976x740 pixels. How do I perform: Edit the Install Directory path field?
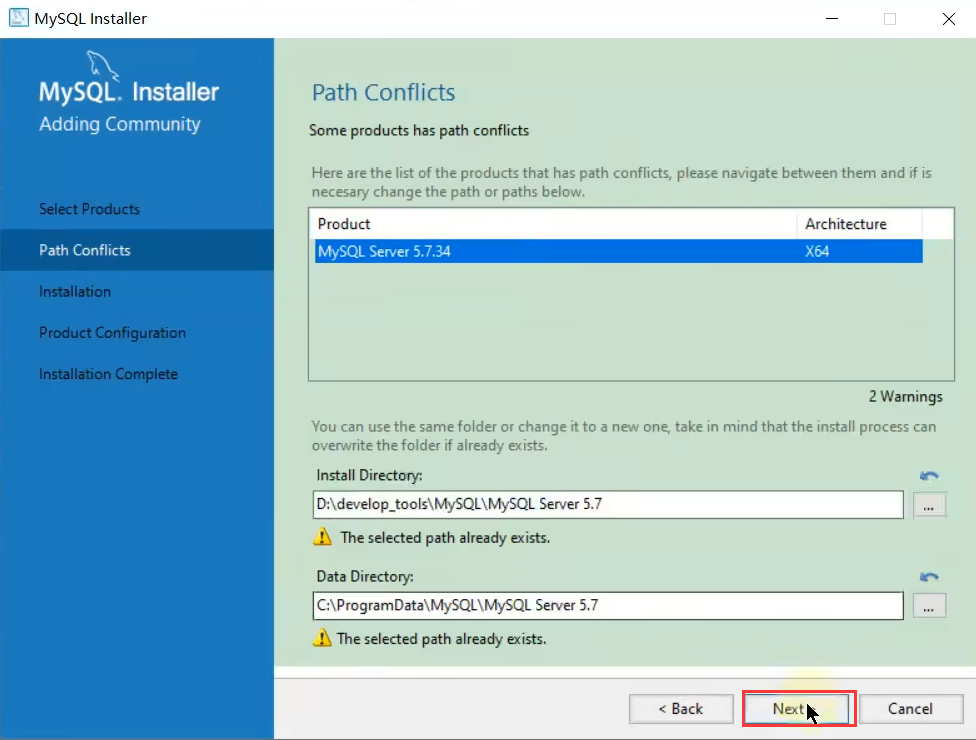pos(608,505)
